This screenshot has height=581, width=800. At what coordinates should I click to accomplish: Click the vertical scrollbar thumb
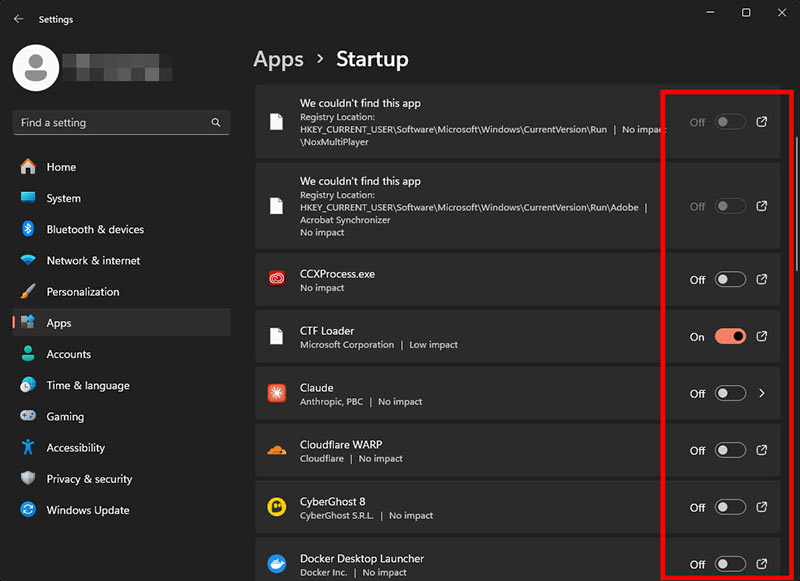(x=796, y=204)
